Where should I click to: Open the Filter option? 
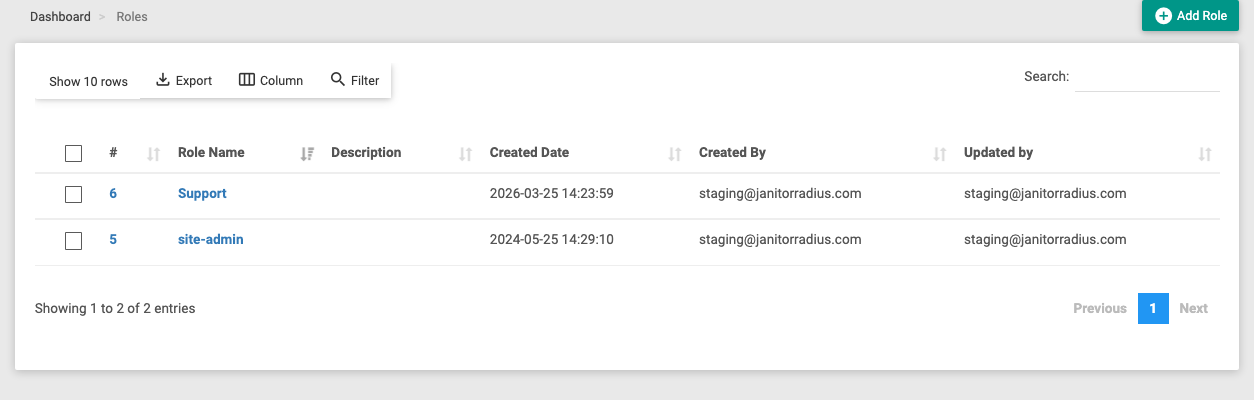coord(355,81)
